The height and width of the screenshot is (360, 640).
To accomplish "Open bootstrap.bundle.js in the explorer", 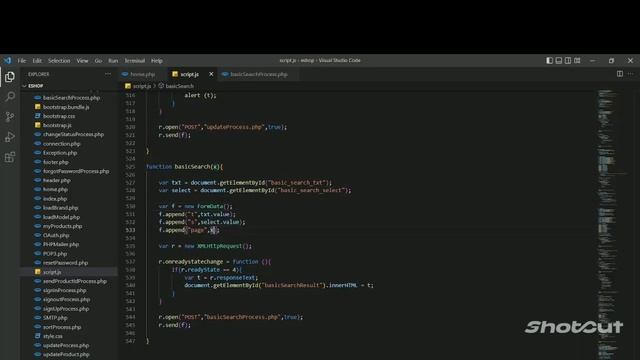I will 66,107.
